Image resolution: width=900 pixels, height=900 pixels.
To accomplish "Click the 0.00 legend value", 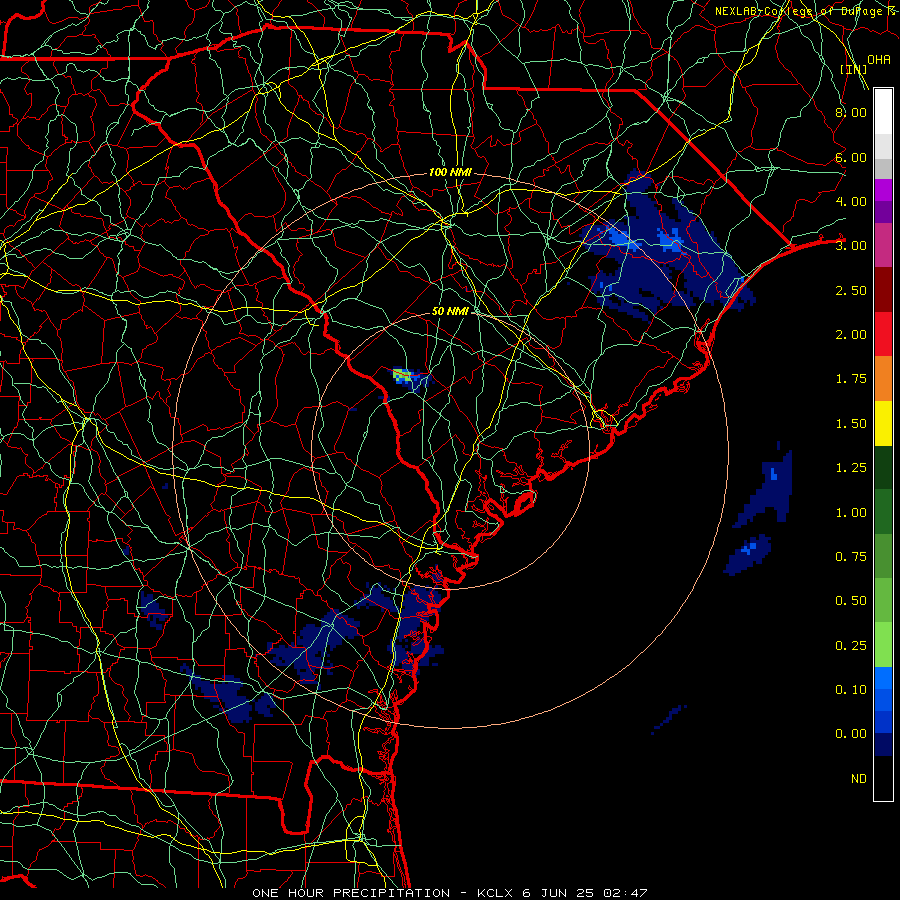I will [x=851, y=734].
